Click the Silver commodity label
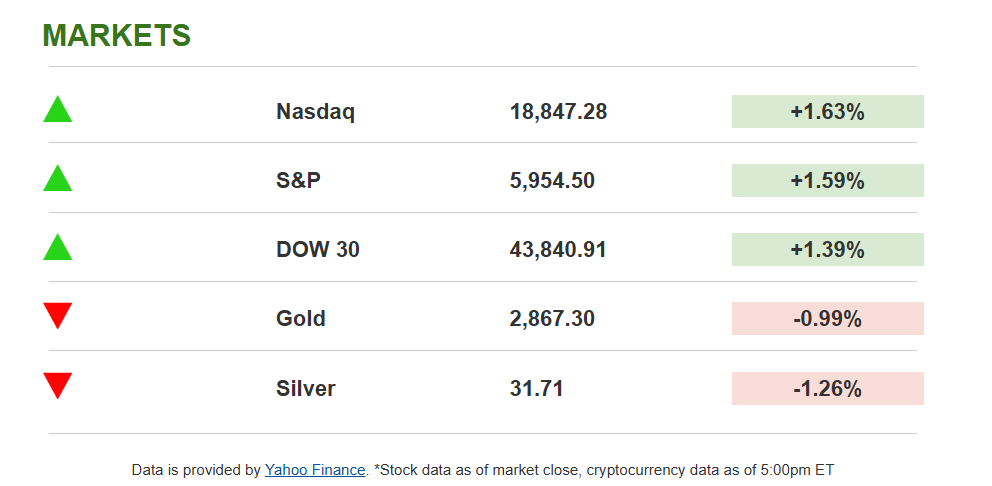Screen dimensions: 992x486 305,388
